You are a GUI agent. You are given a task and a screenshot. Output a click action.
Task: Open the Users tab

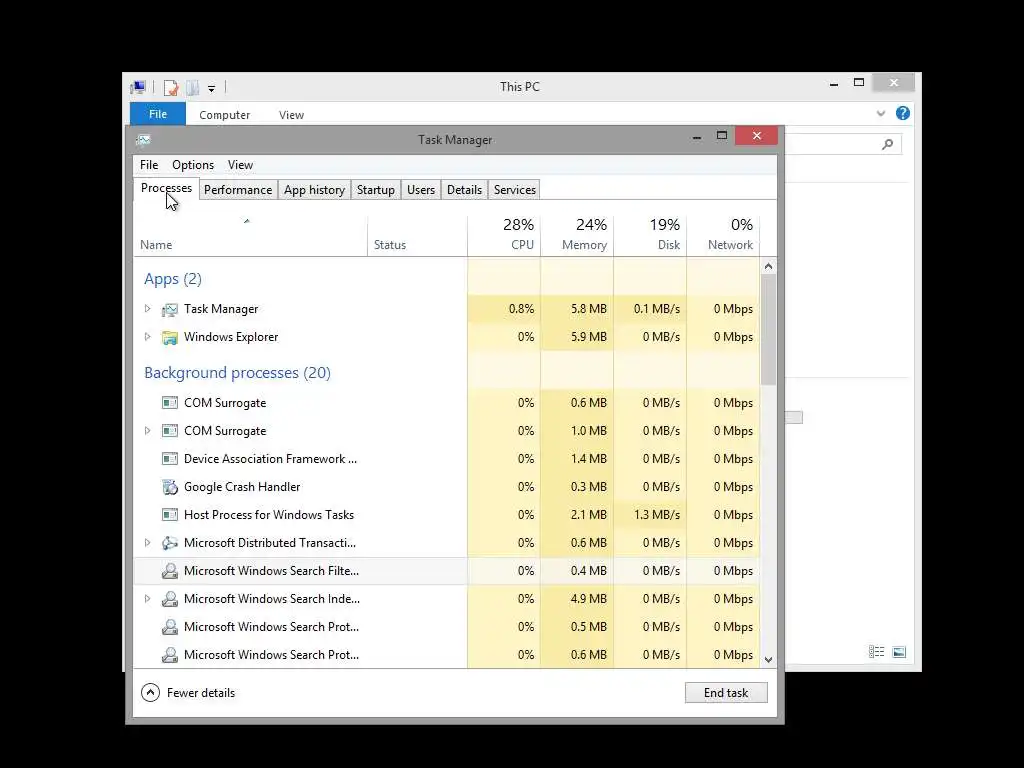click(421, 190)
